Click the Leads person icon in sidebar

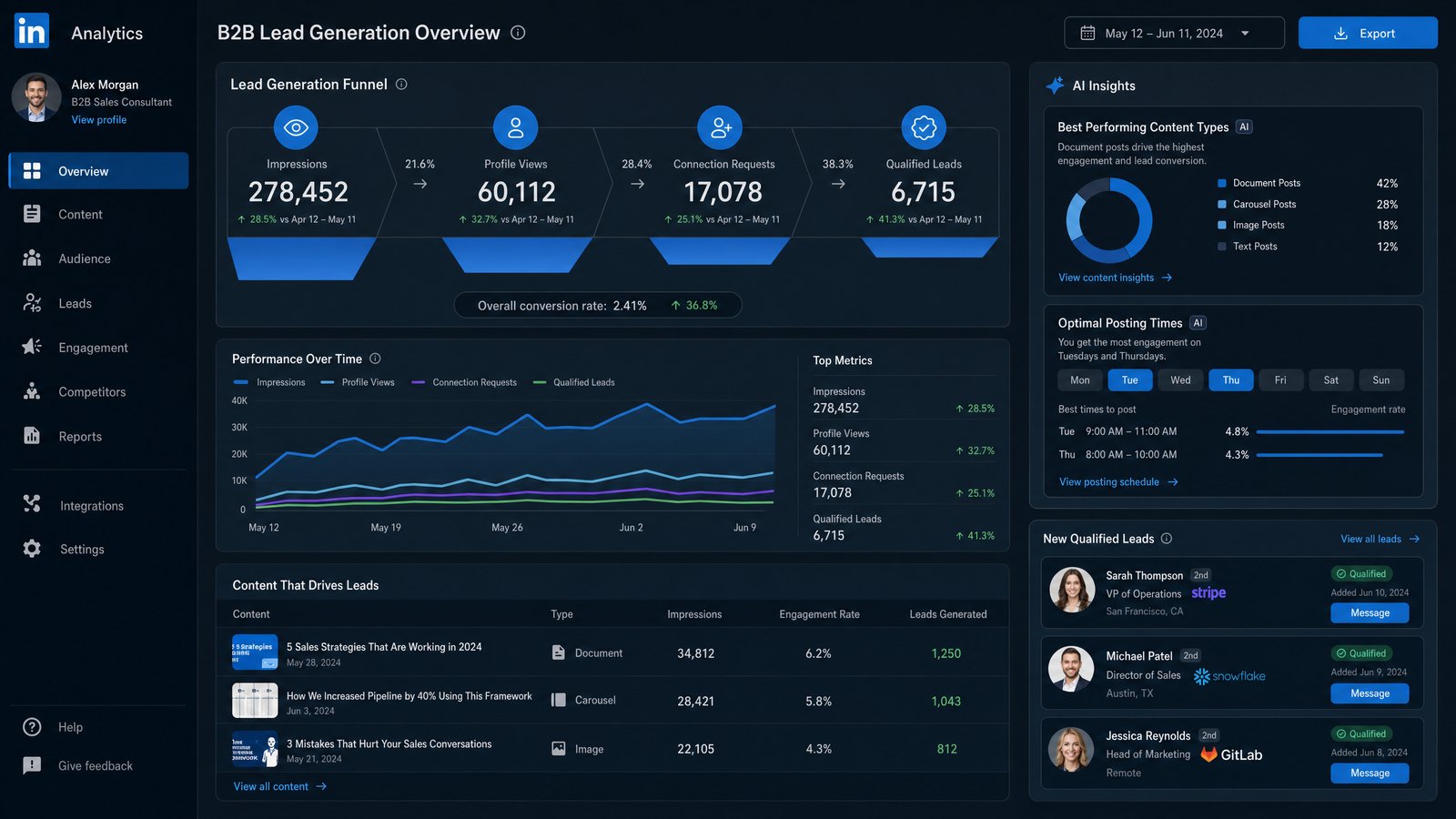(x=32, y=303)
